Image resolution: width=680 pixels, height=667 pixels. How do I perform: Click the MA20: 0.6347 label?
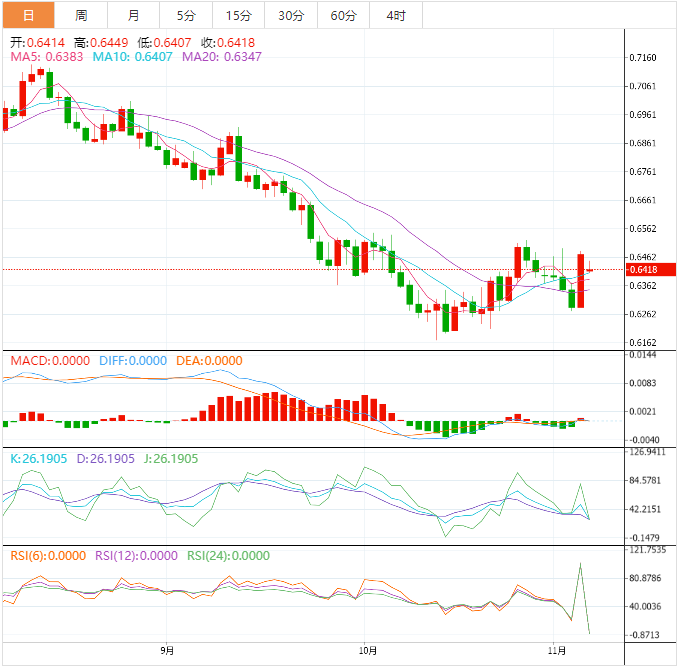(x=222, y=57)
